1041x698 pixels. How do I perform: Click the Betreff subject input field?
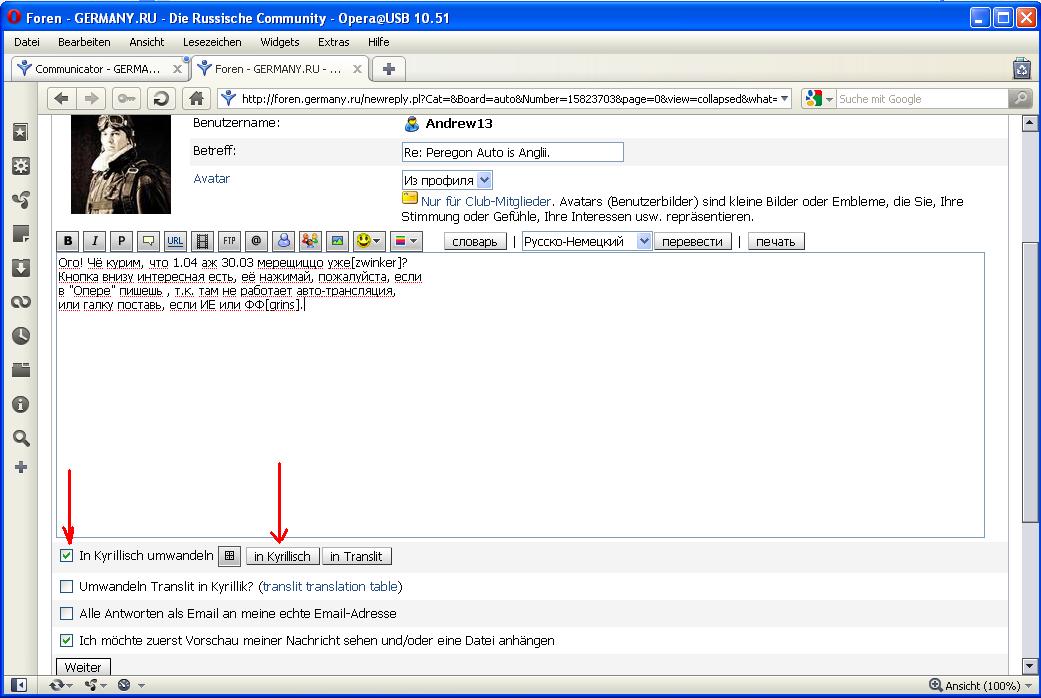point(512,152)
